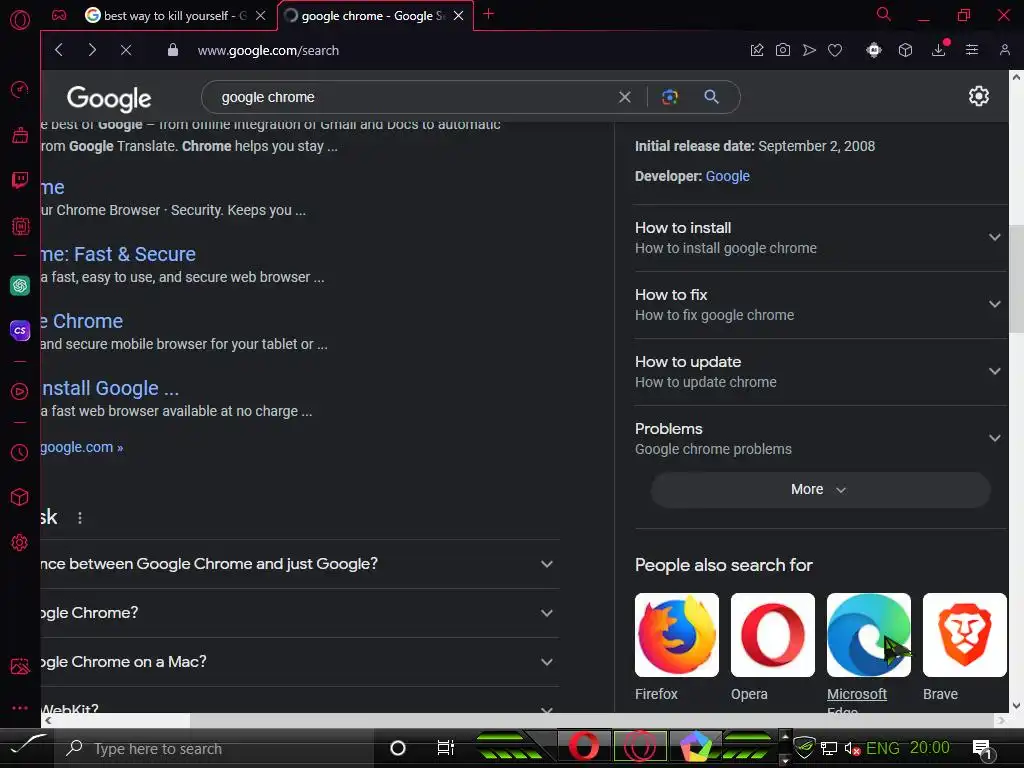Open Windows Task View in taskbar
This screenshot has height=768, width=1024.
(x=445, y=747)
